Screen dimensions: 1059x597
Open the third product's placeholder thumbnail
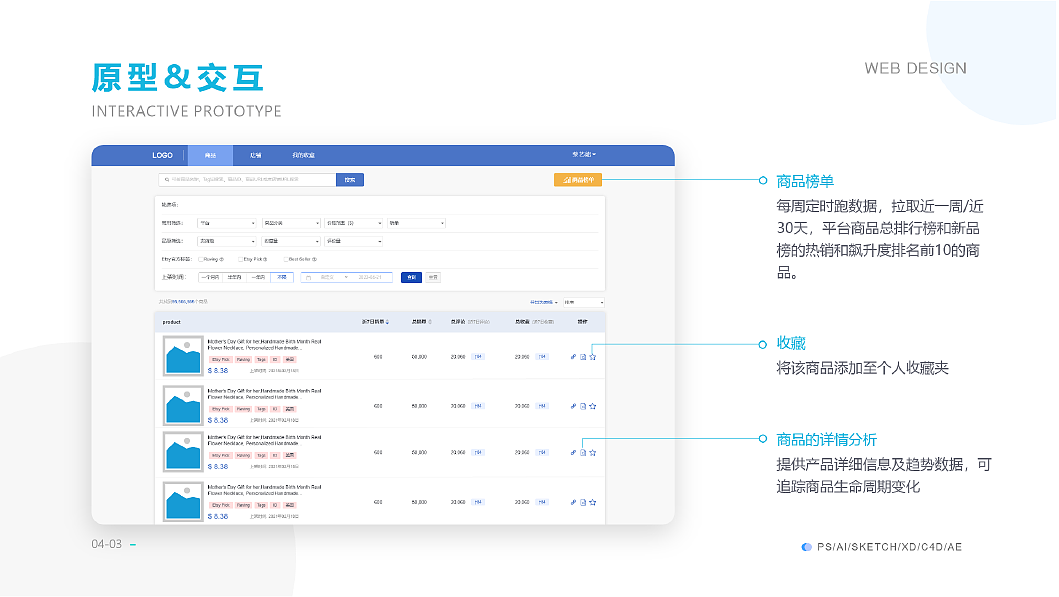pyautogui.click(x=183, y=452)
